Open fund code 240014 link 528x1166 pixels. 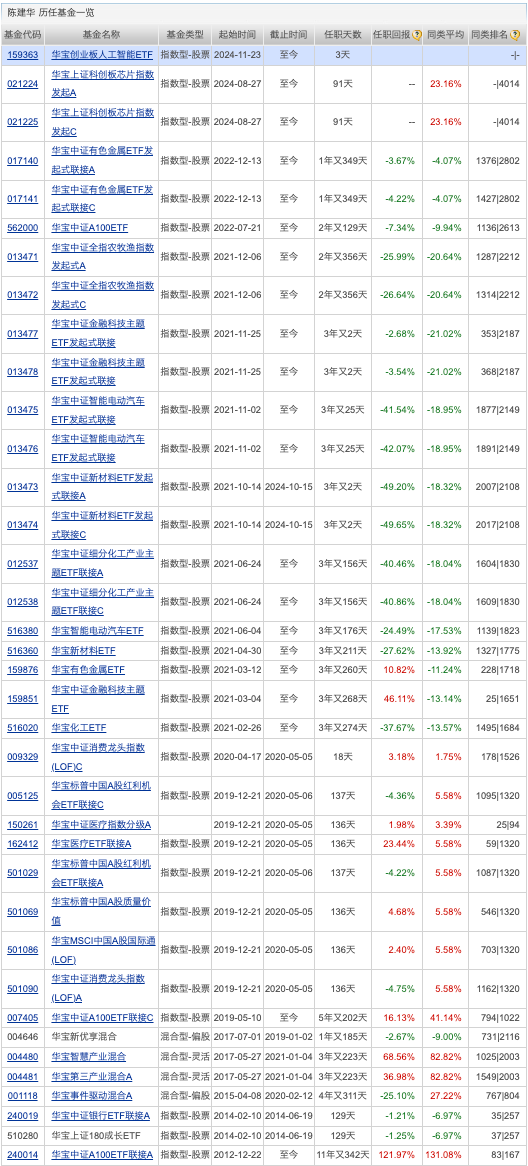point(24,1154)
